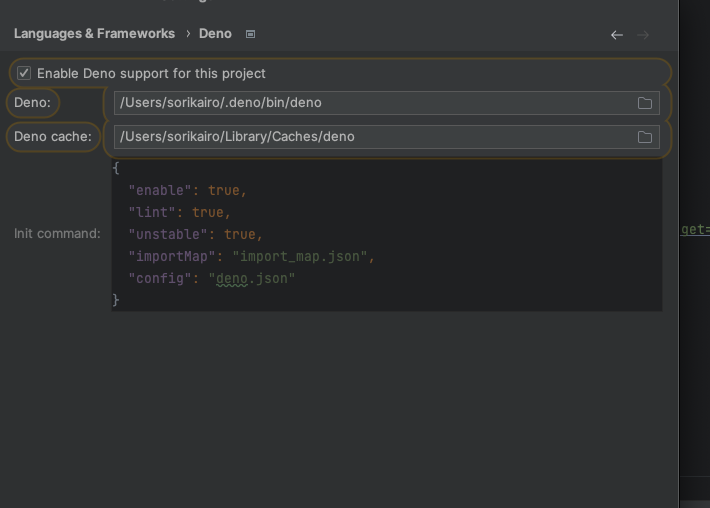This screenshot has width=710, height=508.
Task: Click the opening brace in init editor
Action: [x=116, y=168]
